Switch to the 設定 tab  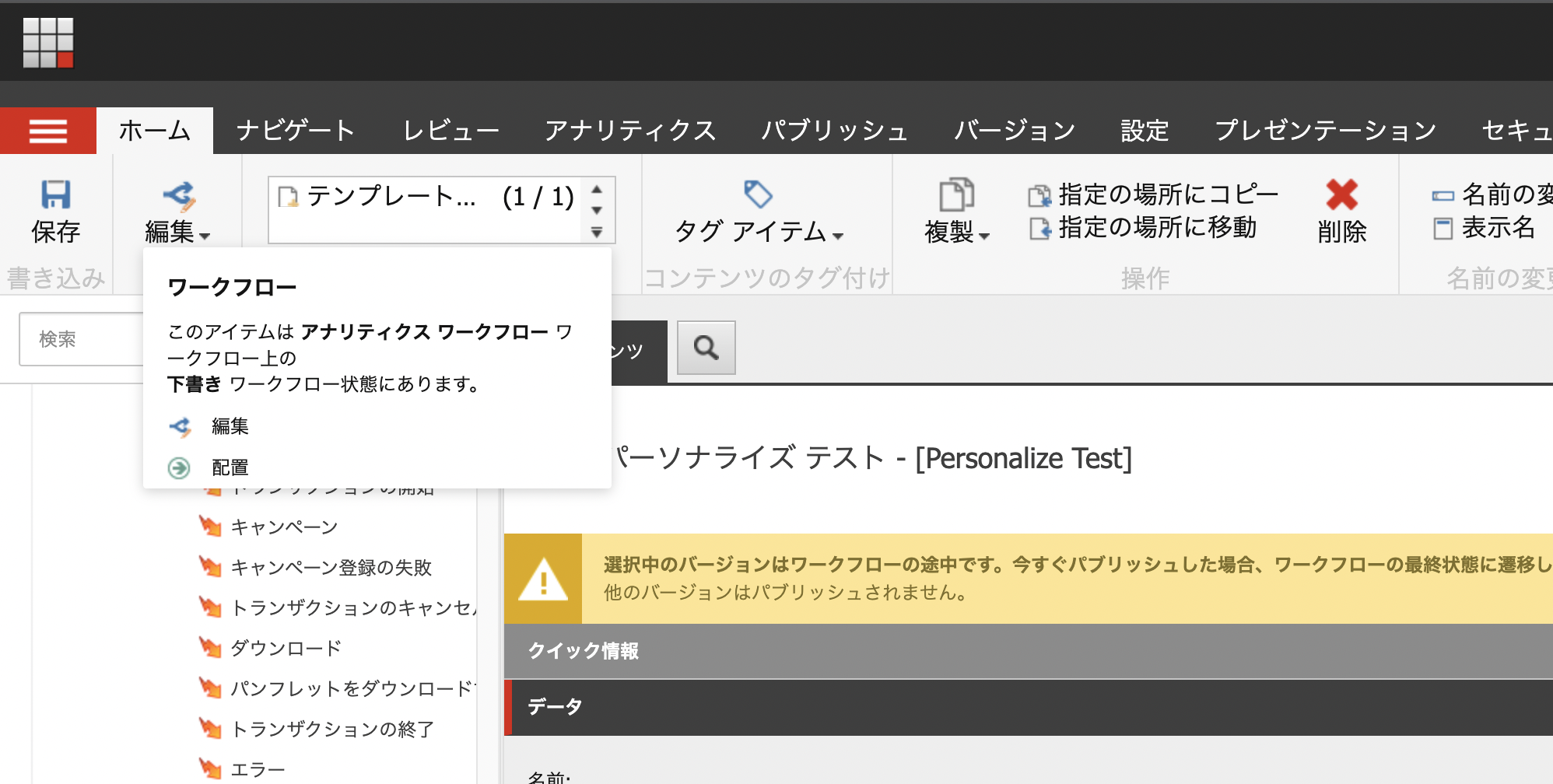1145,131
